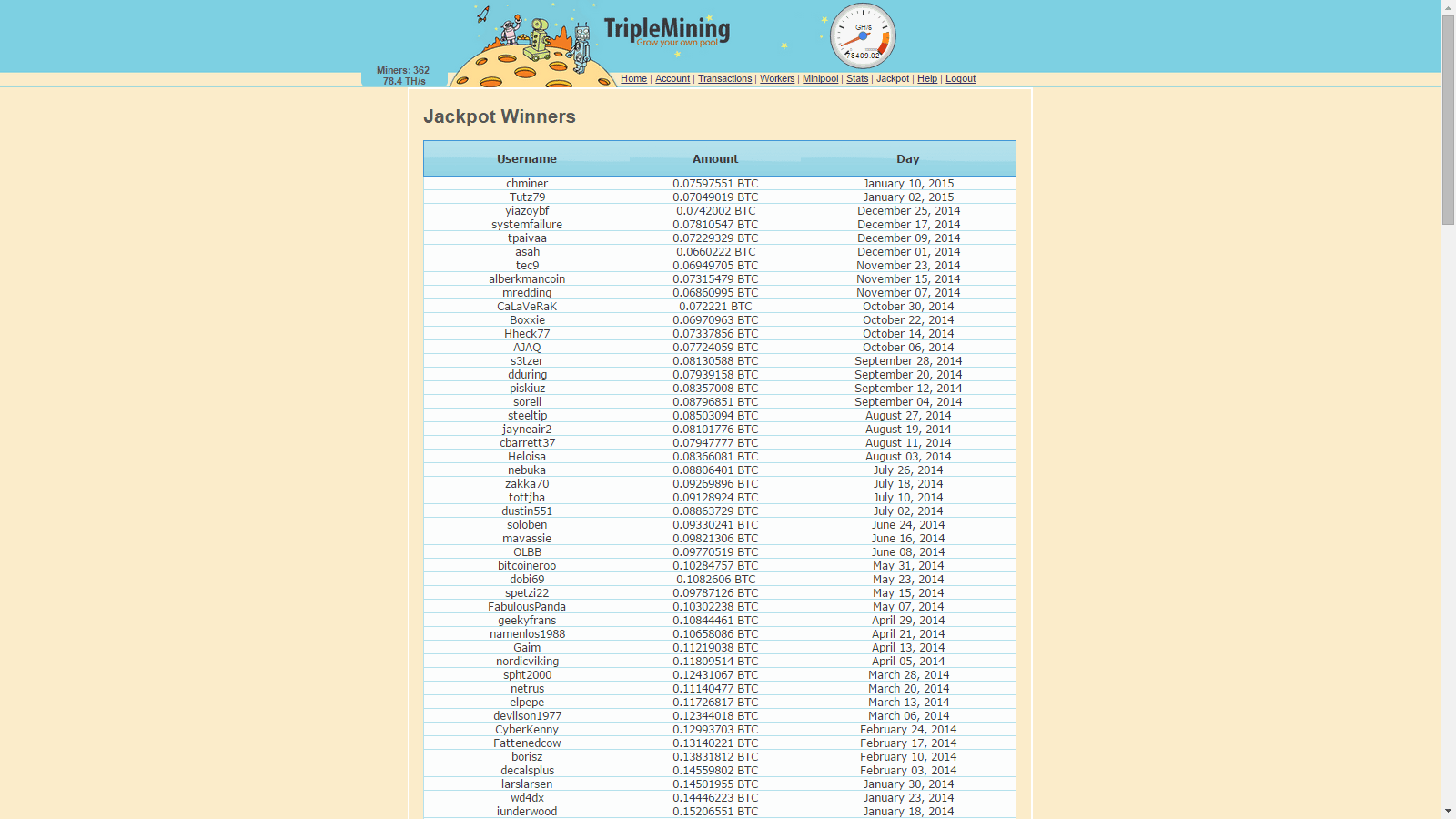Select username yiazoybf
1456x819 pixels.
click(x=527, y=211)
